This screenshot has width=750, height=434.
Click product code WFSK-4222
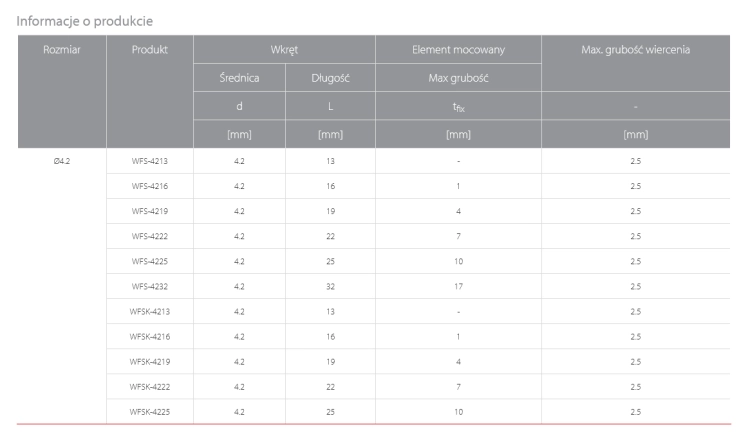tap(150, 387)
